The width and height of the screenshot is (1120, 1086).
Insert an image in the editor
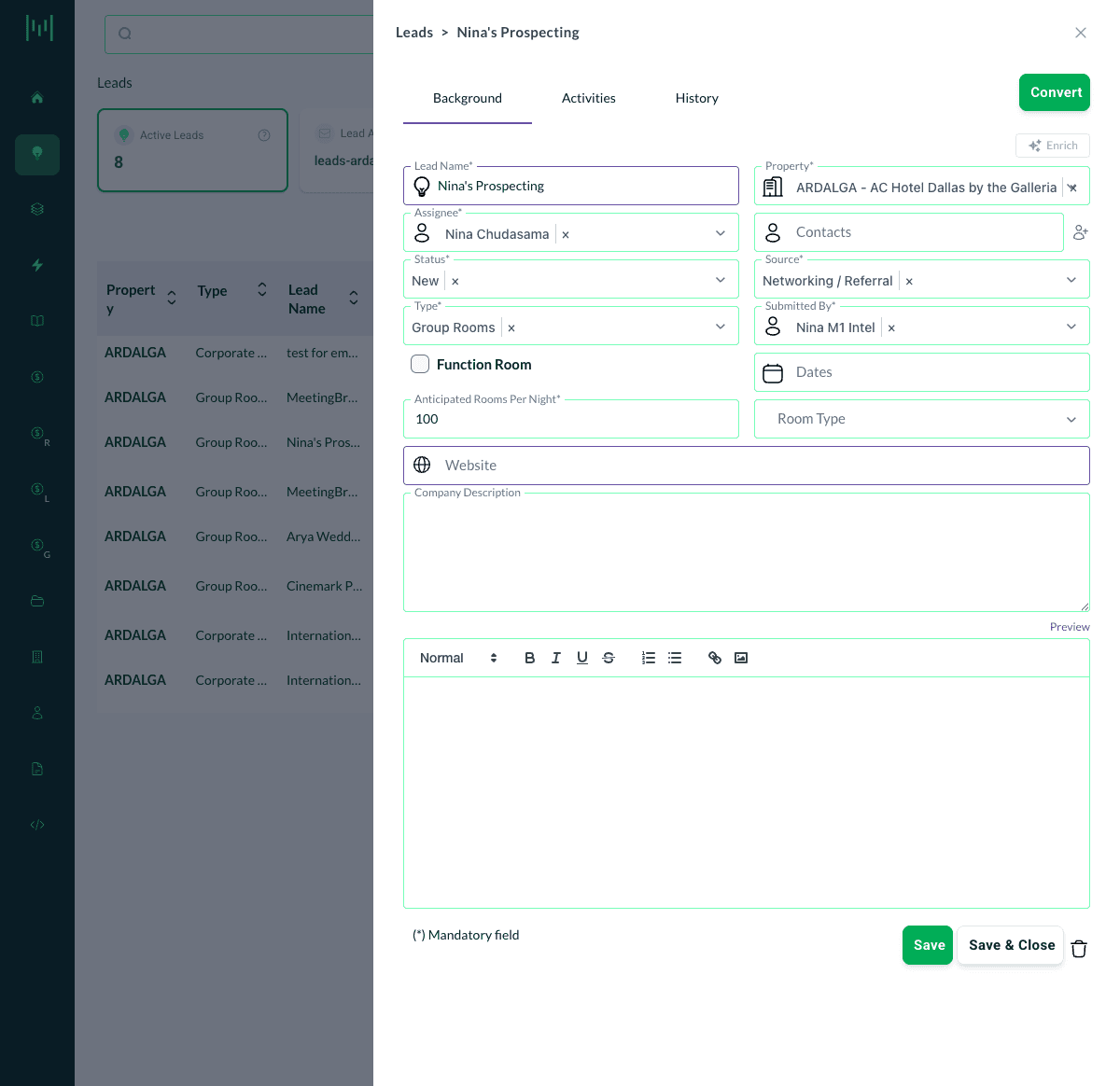click(x=741, y=658)
